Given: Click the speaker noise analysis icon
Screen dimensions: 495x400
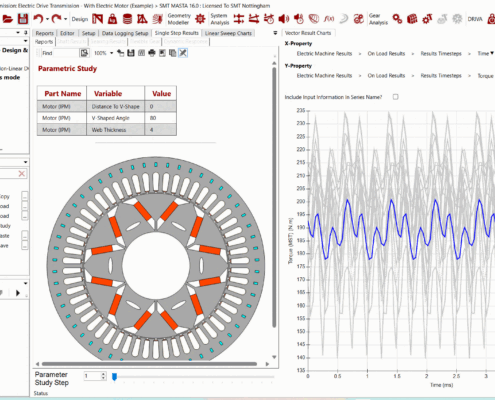Looking at the screenshot, I should (x=284, y=19).
